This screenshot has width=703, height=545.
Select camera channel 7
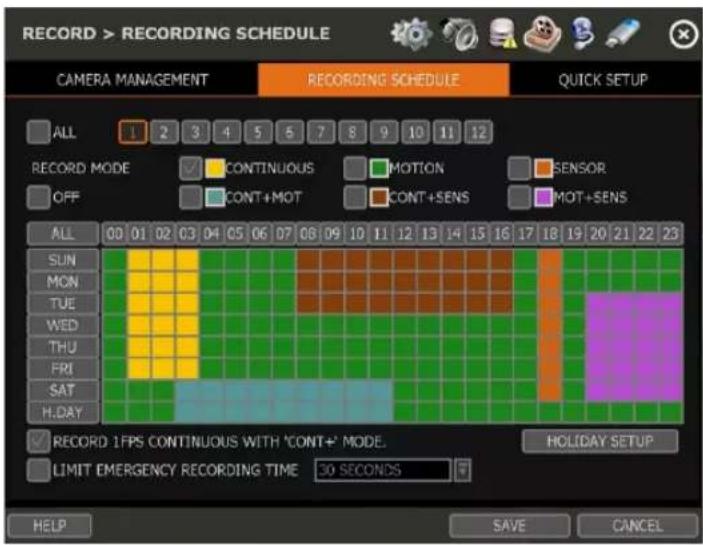(x=321, y=132)
